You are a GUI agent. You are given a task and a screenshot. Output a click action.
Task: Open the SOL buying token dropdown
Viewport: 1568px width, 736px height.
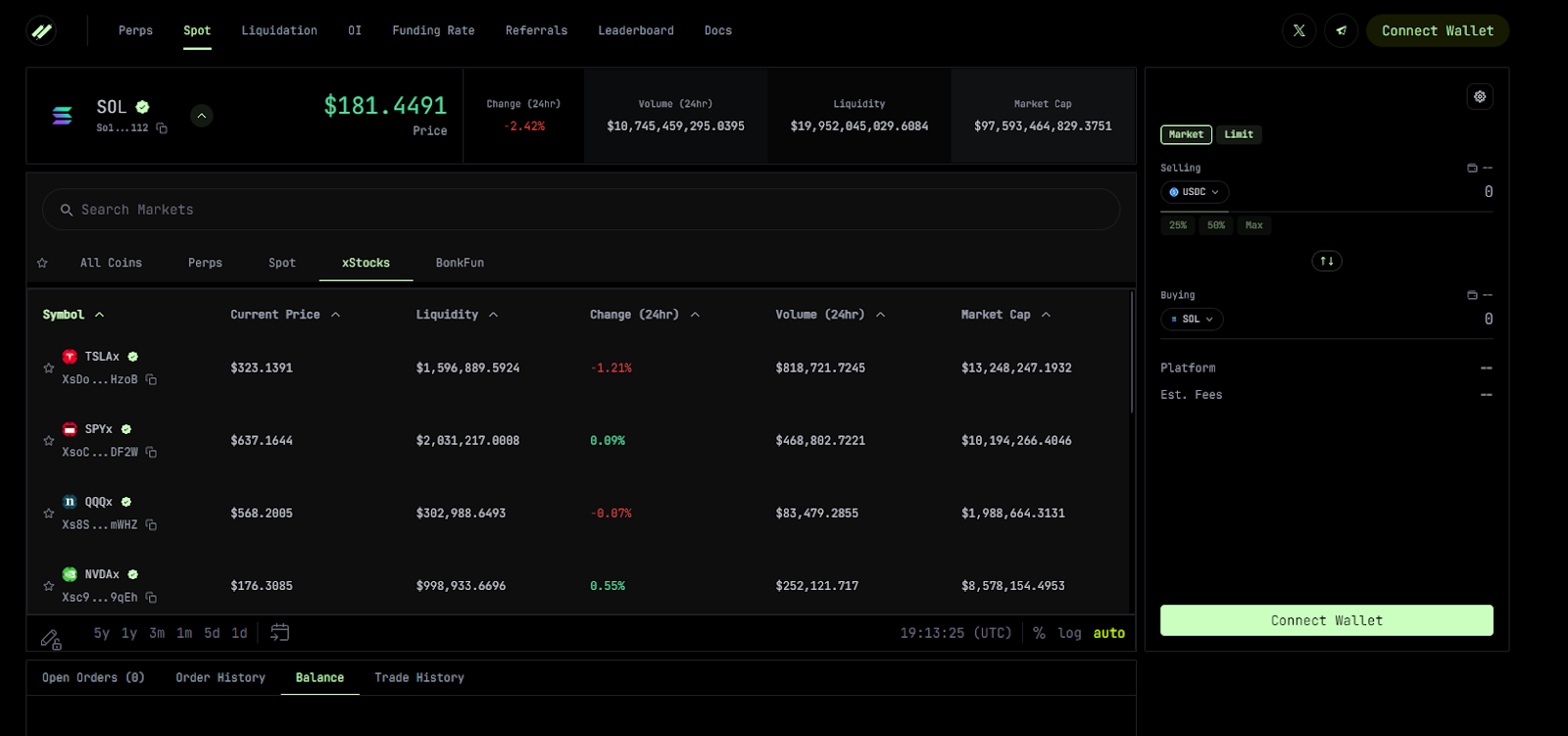coord(1193,319)
